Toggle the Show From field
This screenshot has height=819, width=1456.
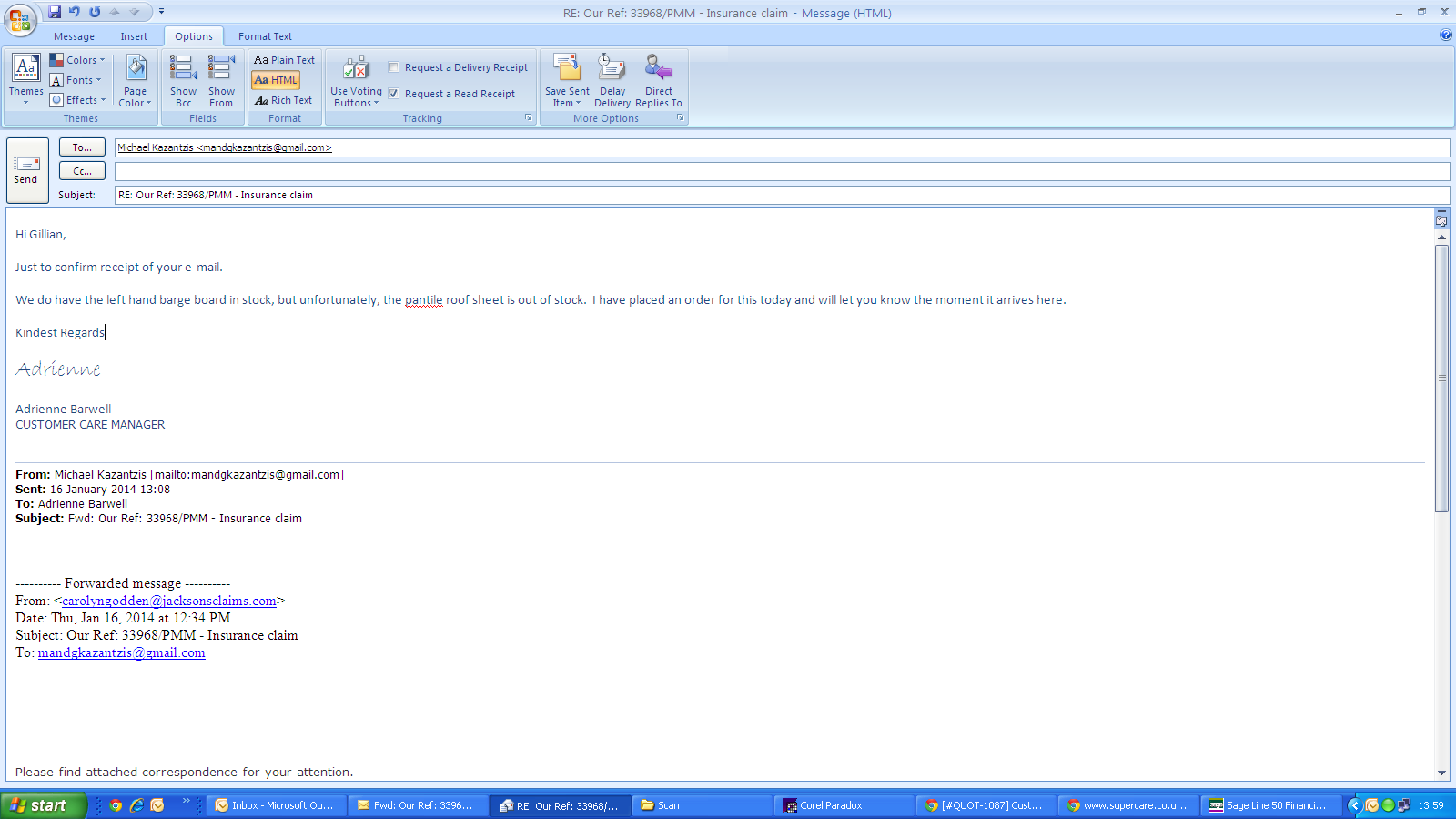[221, 80]
